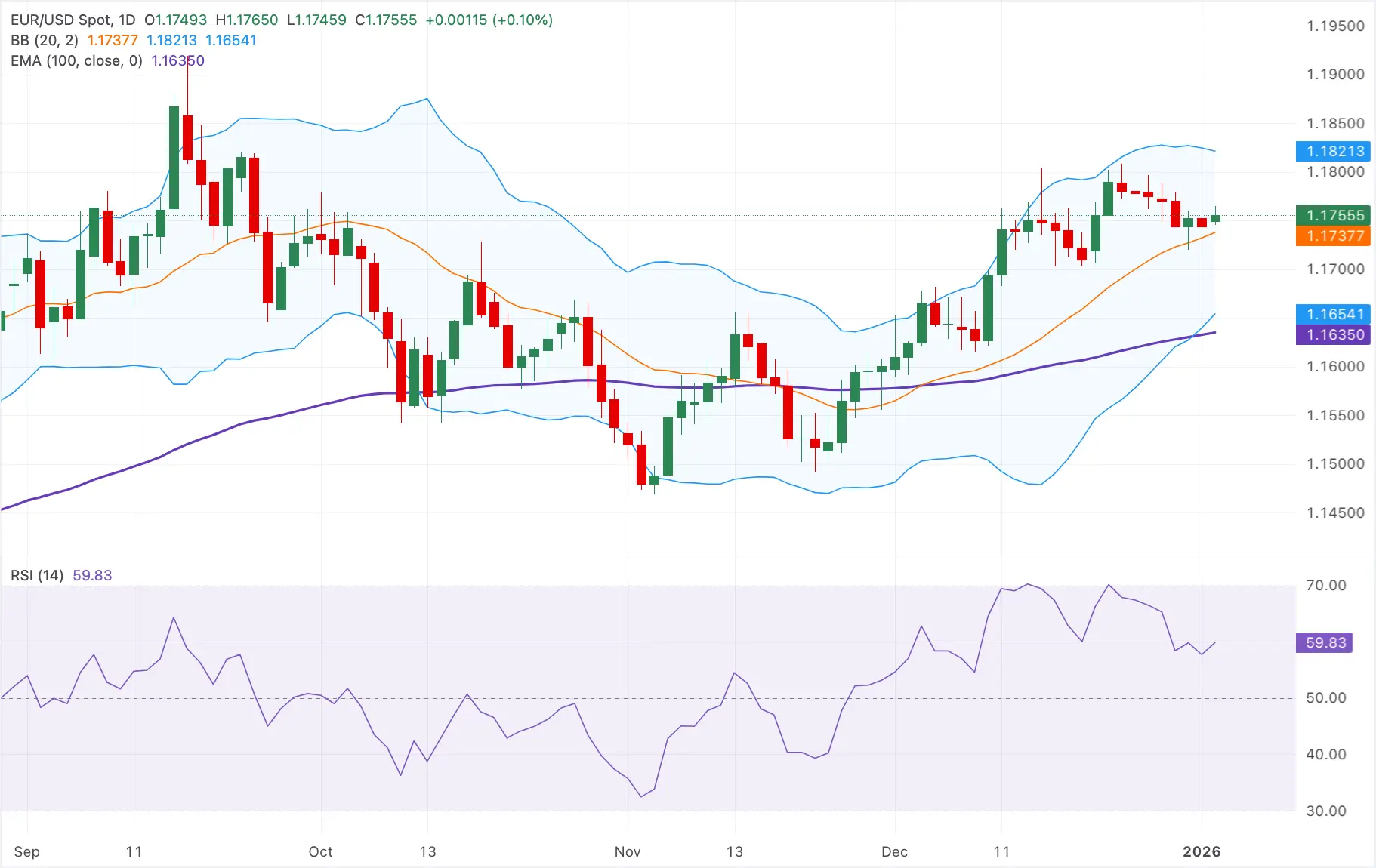Click the 1D timeframe label in the legend
The height and width of the screenshot is (868, 1376).
coord(126,20)
